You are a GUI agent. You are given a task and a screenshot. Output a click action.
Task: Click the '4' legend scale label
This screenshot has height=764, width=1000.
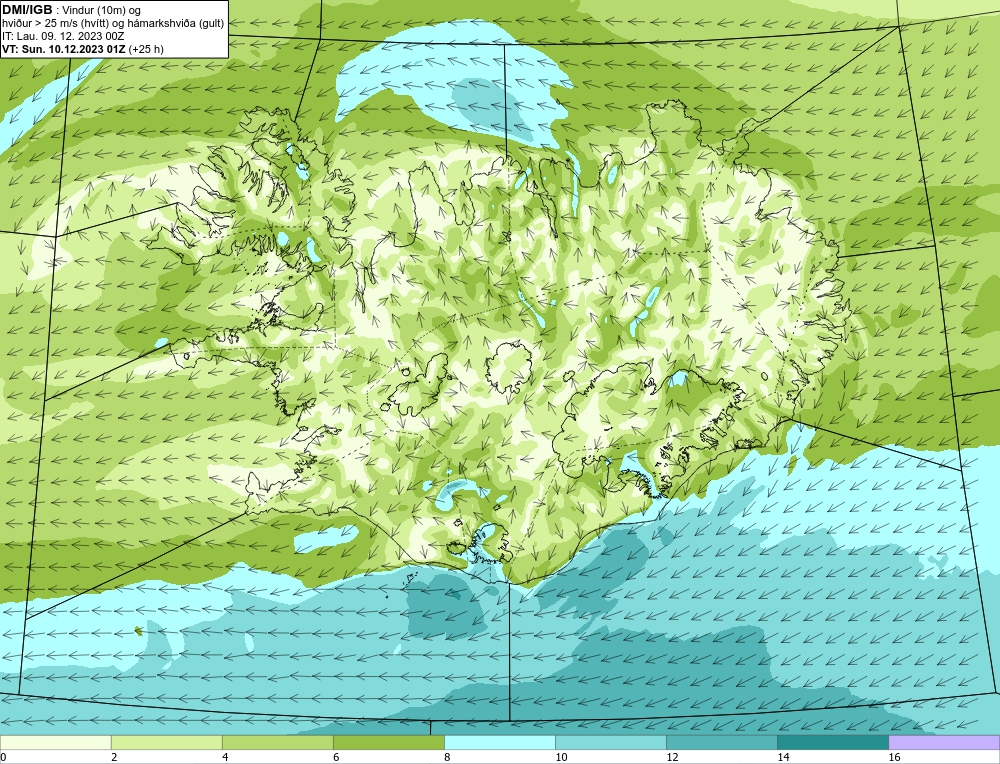pyautogui.click(x=225, y=757)
